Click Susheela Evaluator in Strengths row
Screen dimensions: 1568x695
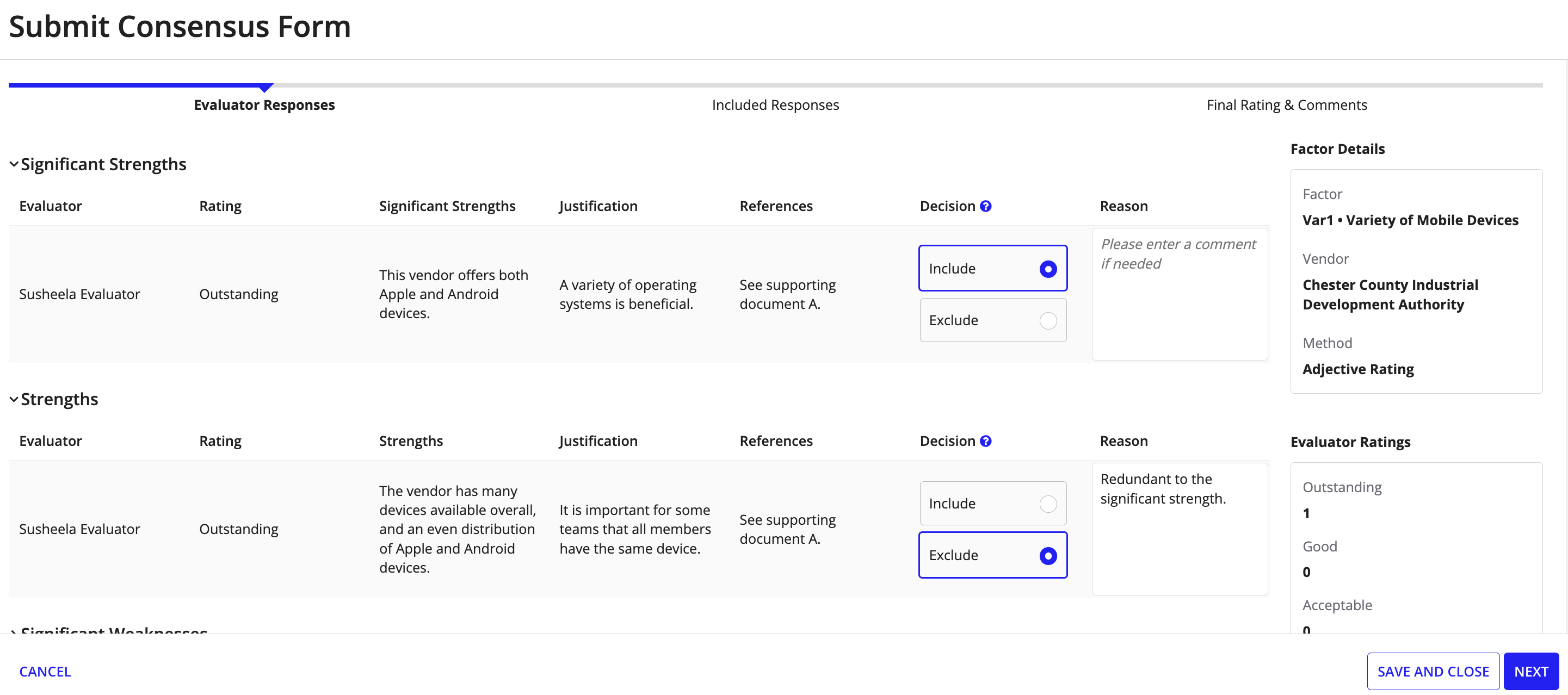79,530
